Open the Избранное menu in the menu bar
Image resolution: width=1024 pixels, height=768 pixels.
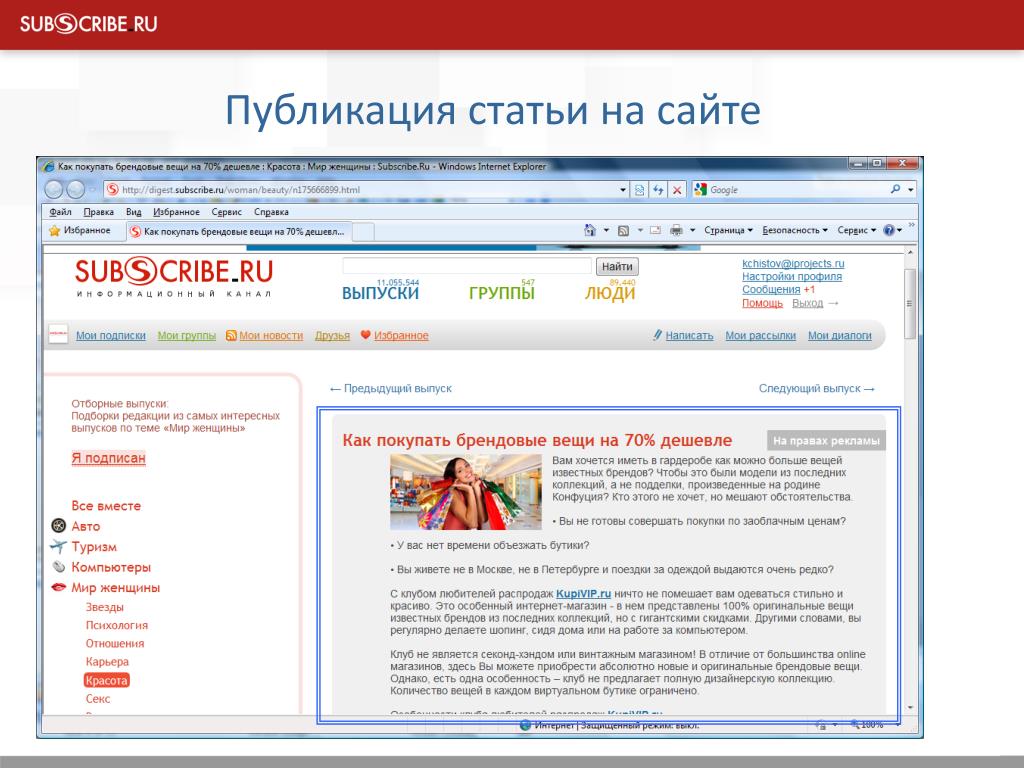pos(176,212)
